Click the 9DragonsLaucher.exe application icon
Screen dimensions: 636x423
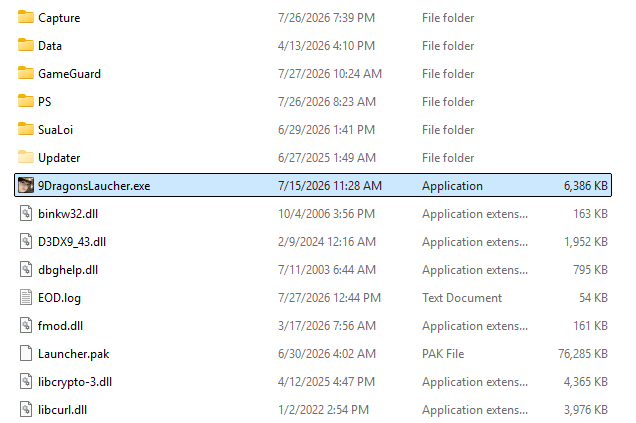(26, 185)
